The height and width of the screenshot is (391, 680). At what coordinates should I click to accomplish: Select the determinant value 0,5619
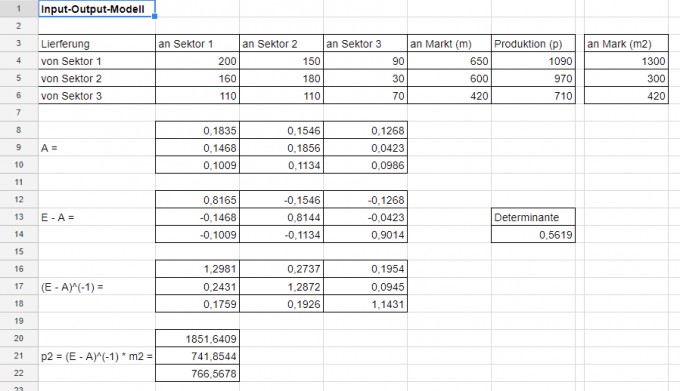coord(533,234)
